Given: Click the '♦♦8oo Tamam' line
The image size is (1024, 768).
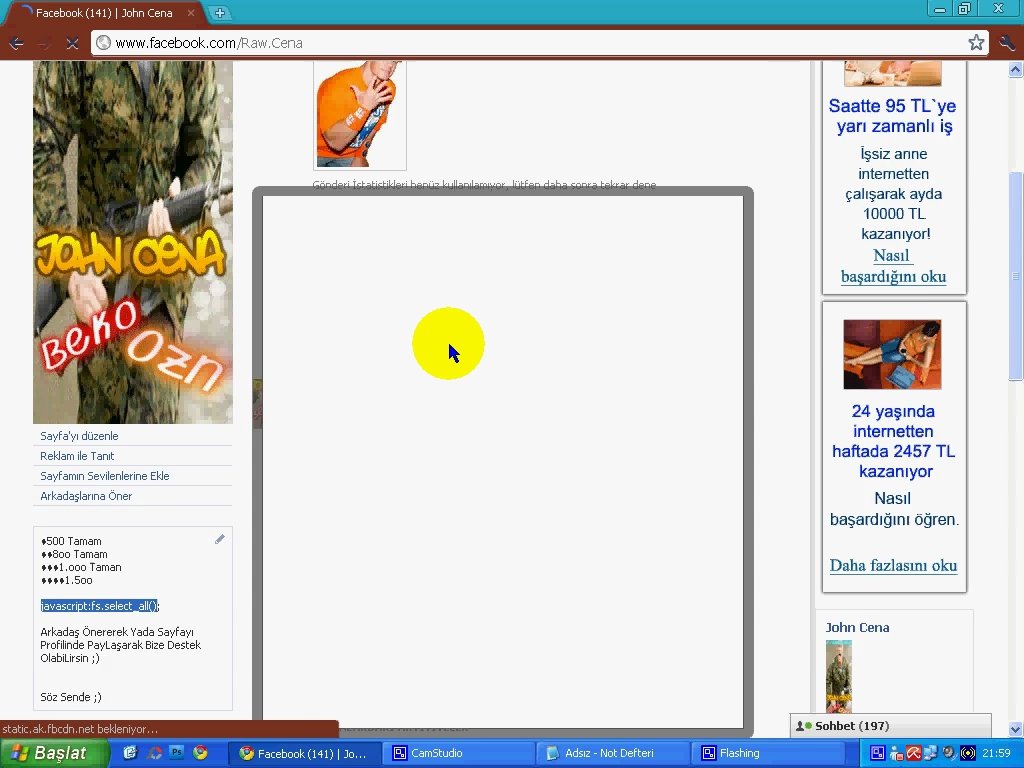Looking at the screenshot, I should tap(74, 554).
